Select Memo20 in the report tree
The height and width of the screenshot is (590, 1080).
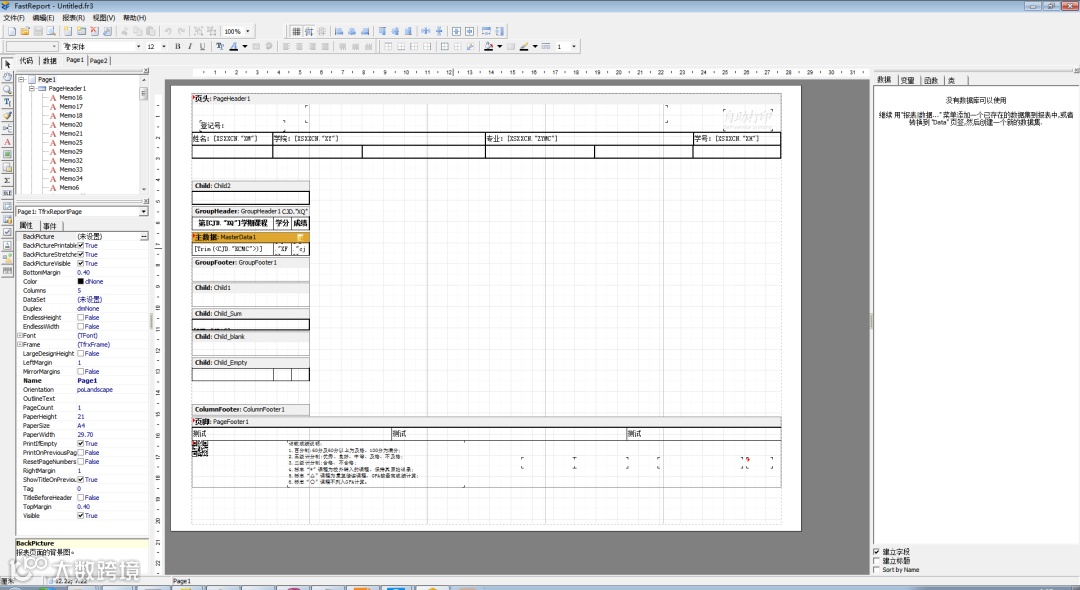(x=70, y=124)
